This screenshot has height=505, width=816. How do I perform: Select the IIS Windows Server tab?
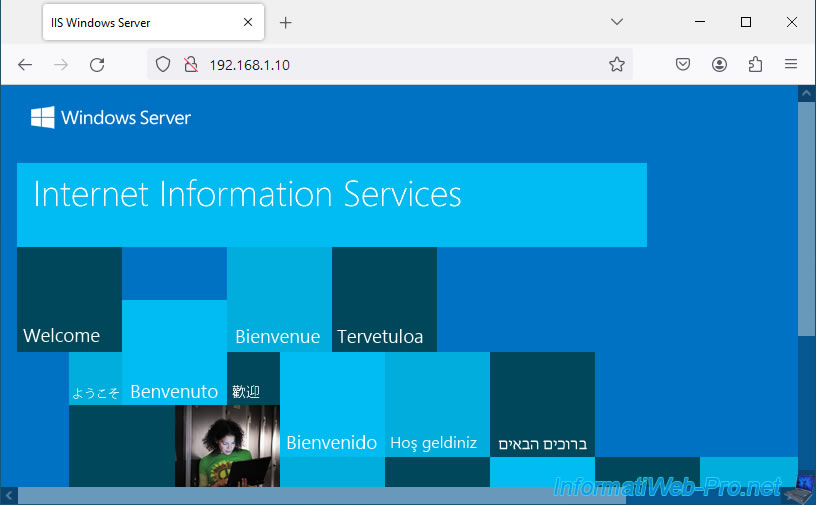point(154,22)
